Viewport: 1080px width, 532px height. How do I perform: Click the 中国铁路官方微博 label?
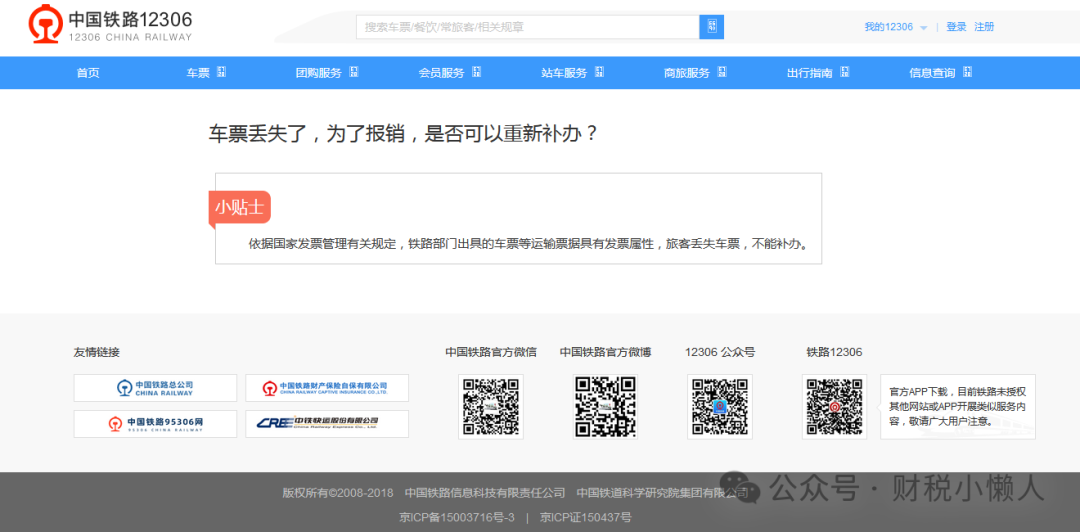point(605,352)
